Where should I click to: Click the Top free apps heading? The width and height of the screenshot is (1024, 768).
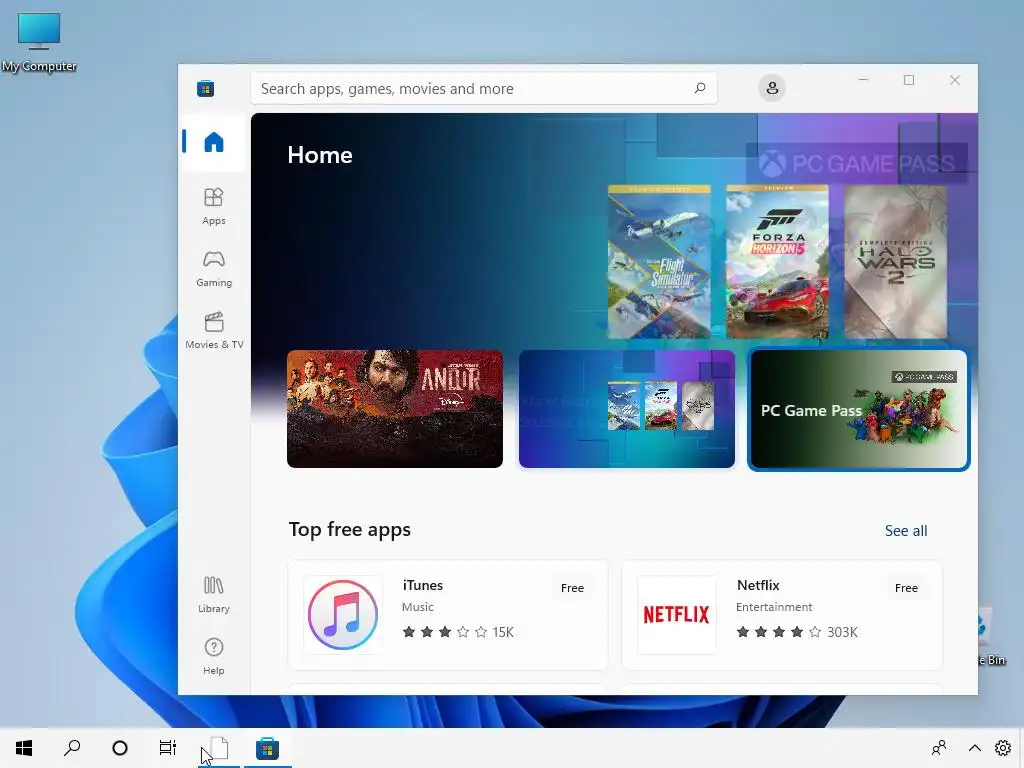(x=349, y=529)
